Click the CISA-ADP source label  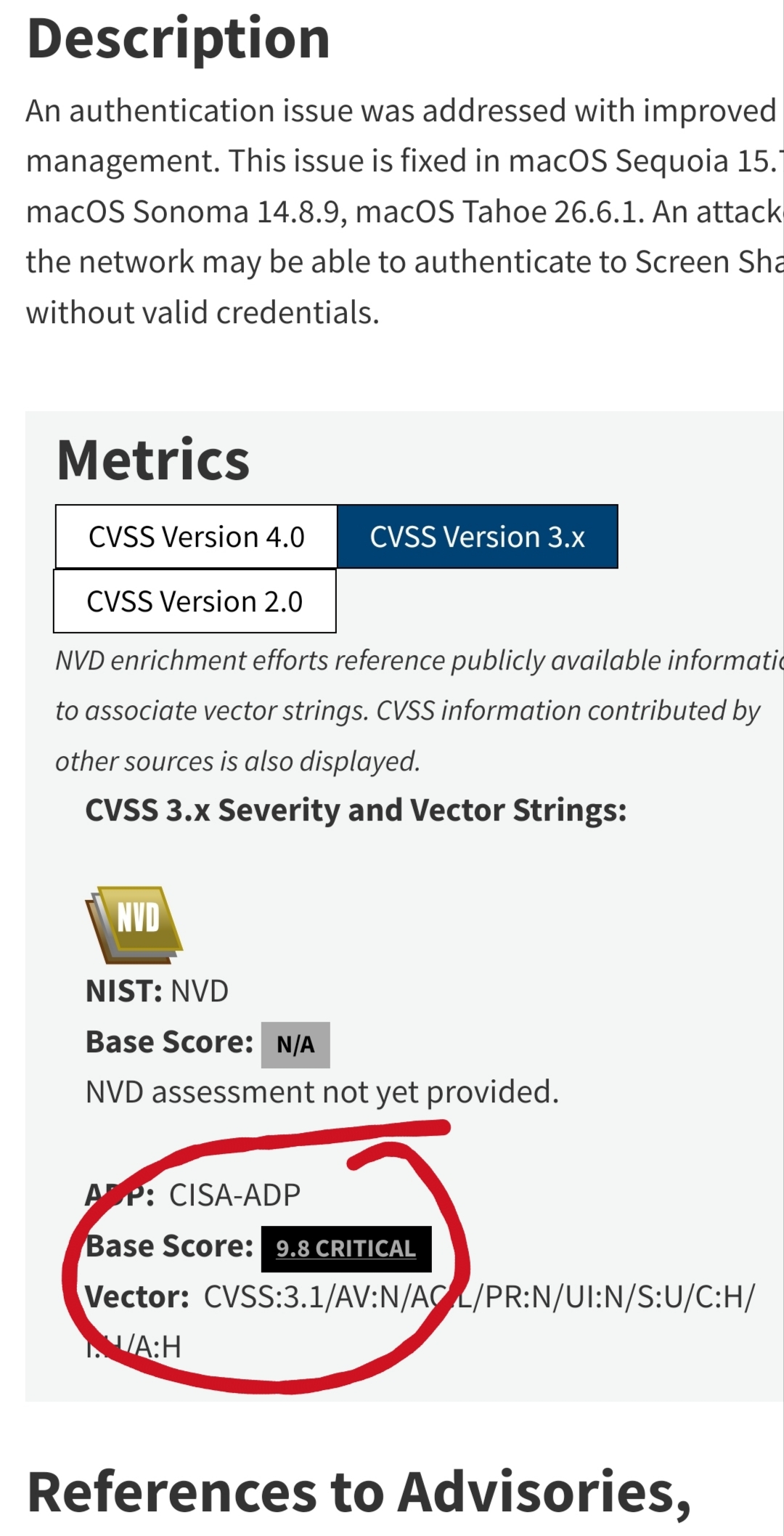tap(234, 1195)
